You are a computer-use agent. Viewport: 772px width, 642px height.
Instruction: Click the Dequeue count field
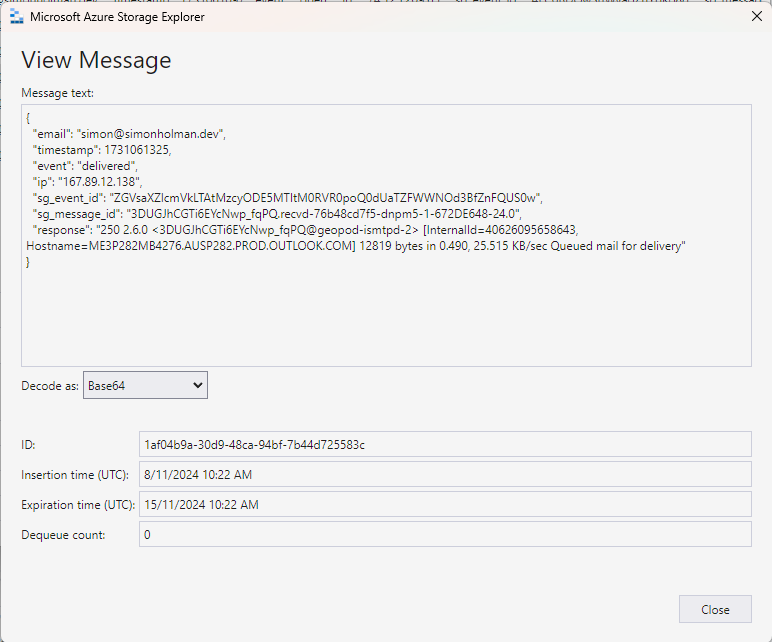point(445,535)
